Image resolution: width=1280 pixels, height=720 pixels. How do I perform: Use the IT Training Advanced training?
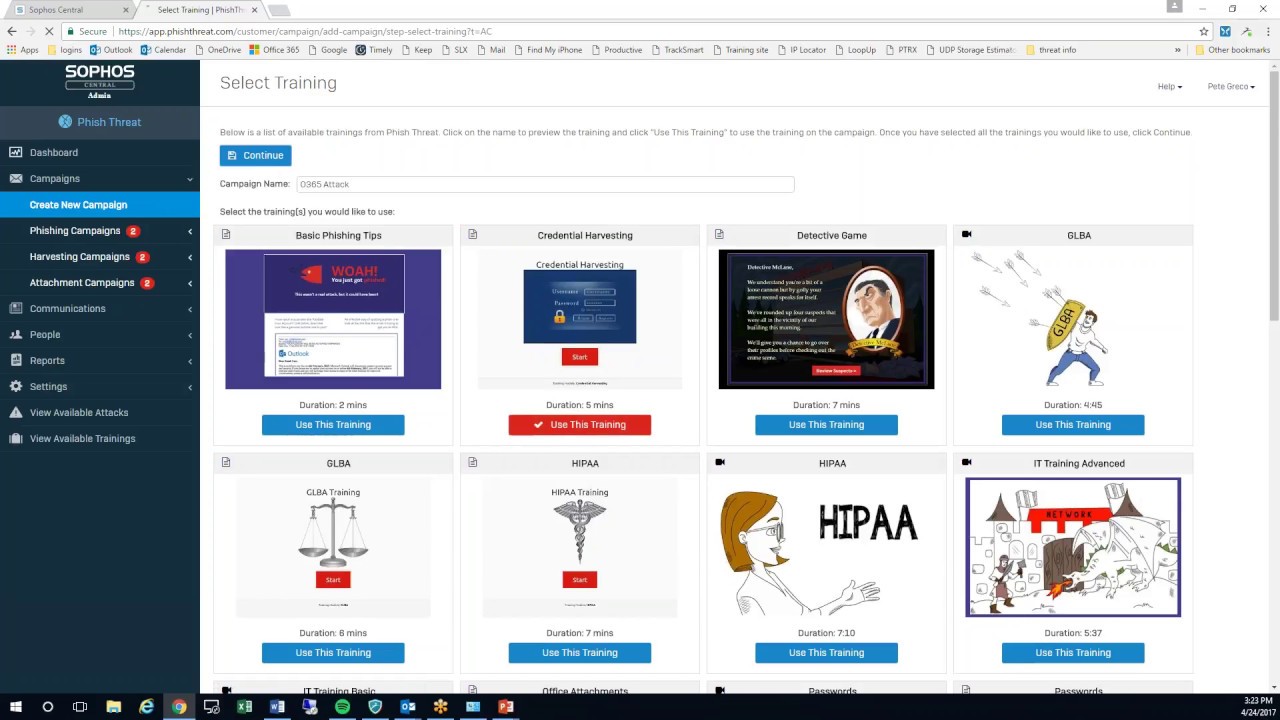point(1073,653)
